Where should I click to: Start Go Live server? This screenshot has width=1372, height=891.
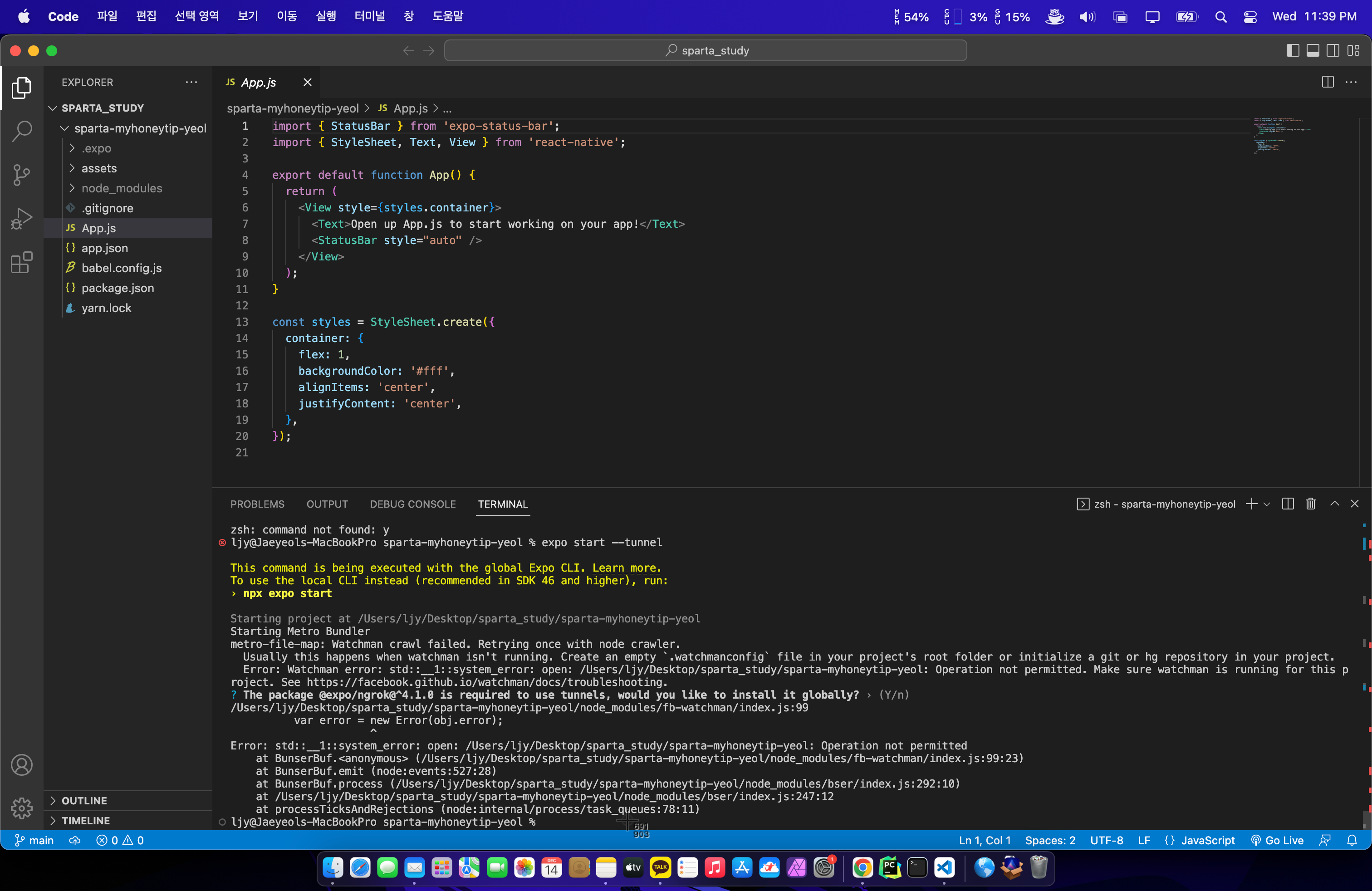coord(1277,840)
